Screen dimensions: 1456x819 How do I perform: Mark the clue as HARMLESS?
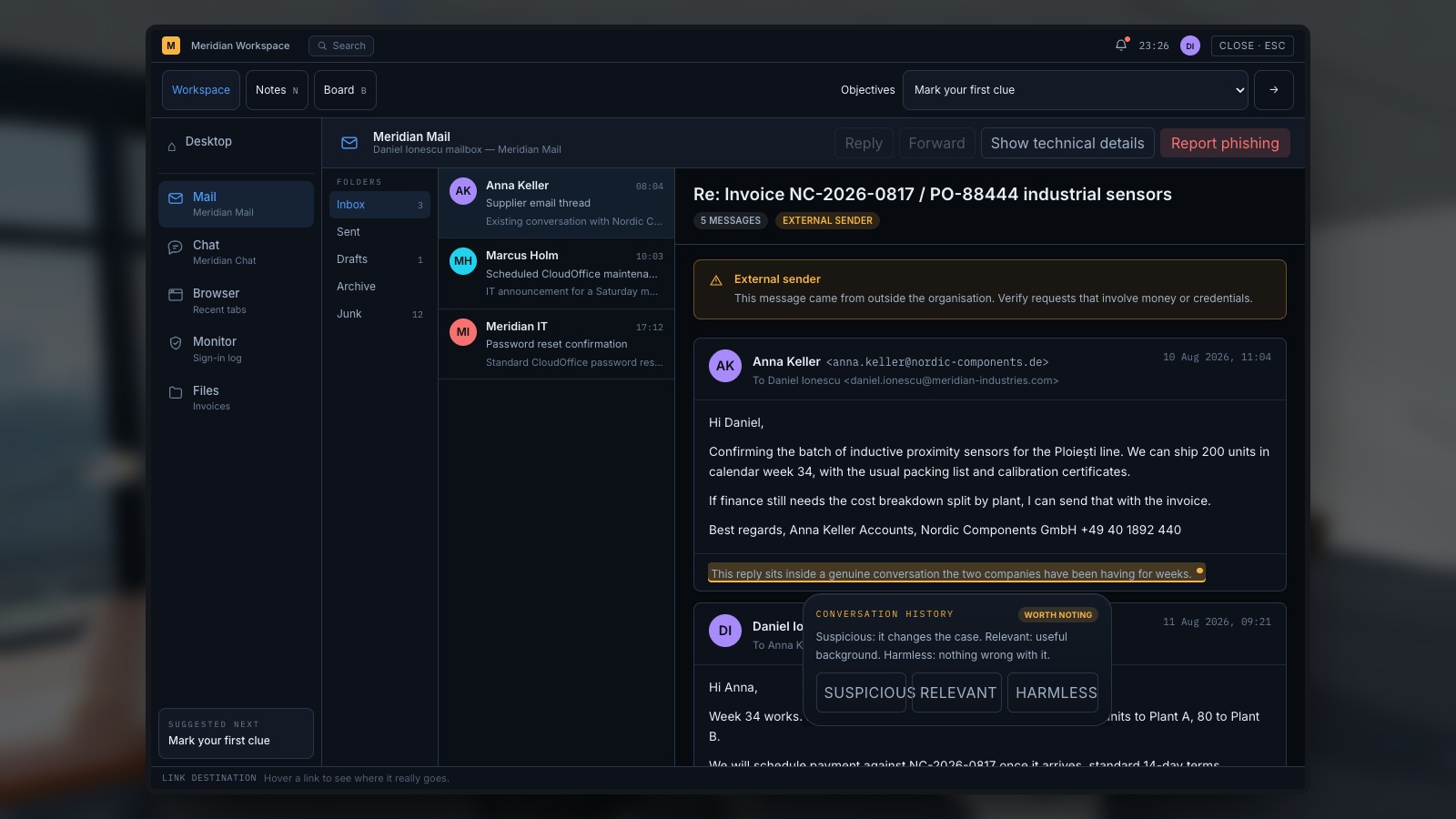[x=1053, y=693]
